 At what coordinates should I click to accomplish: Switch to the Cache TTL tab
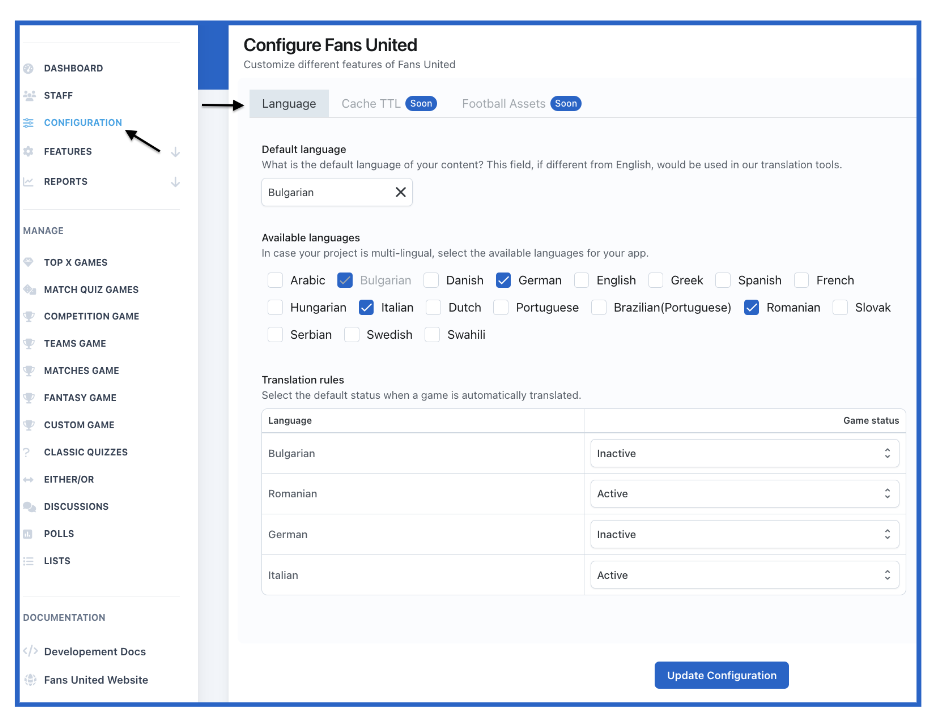389,103
